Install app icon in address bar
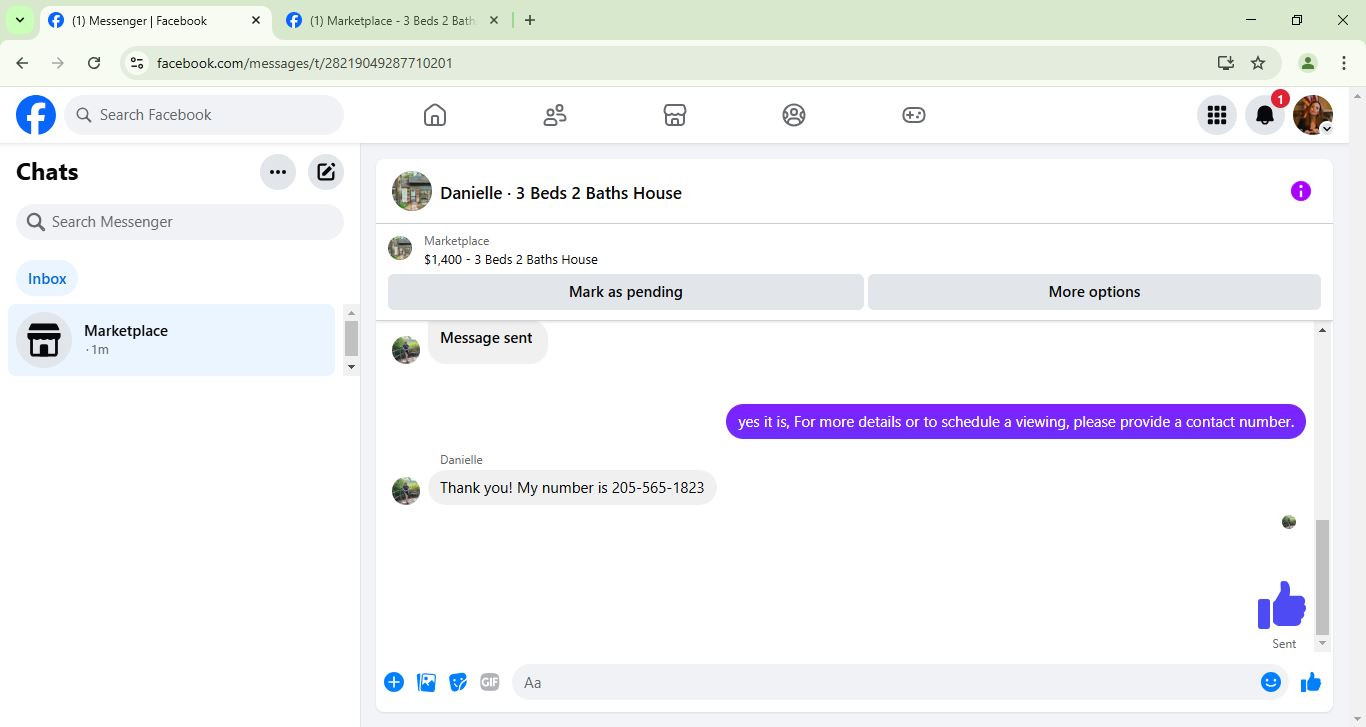Viewport: 1366px width, 727px height. point(1226,63)
